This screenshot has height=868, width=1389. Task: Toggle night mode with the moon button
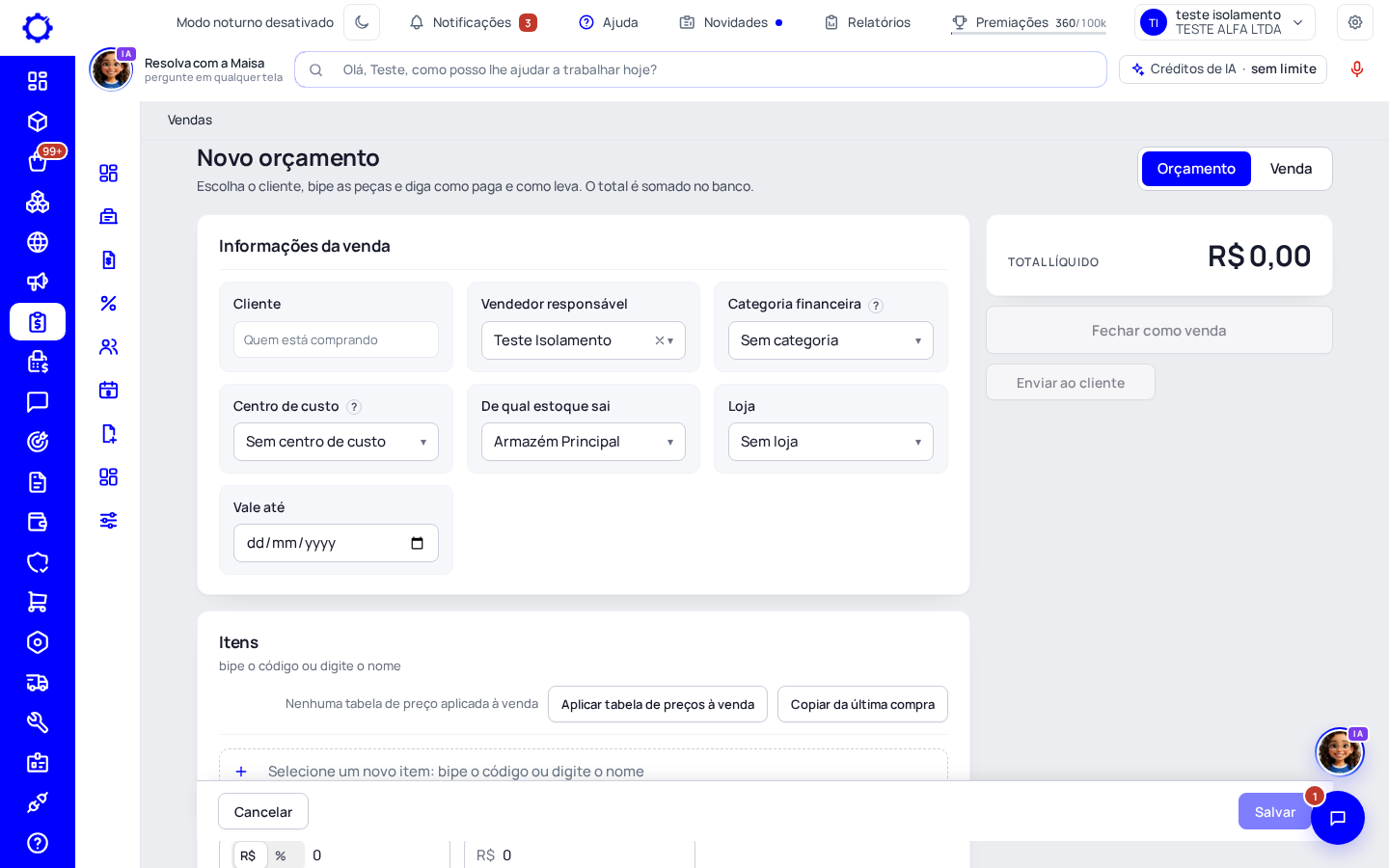pyautogui.click(x=362, y=22)
